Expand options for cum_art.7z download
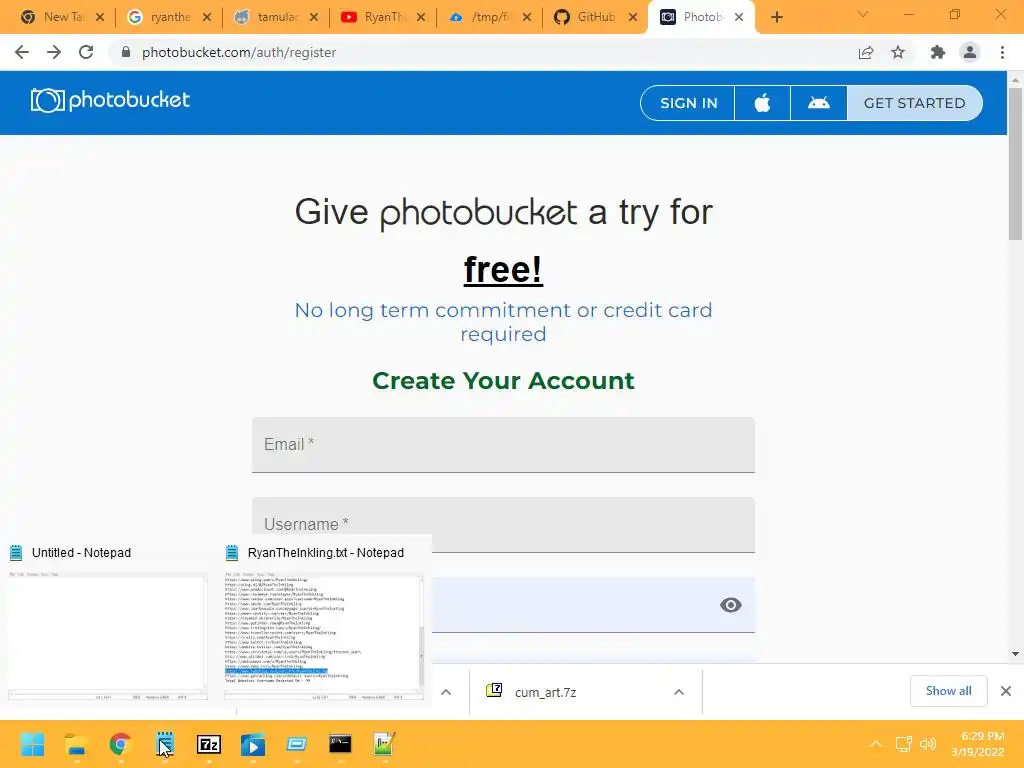This screenshot has height=768, width=1024. [x=679, y=692]
